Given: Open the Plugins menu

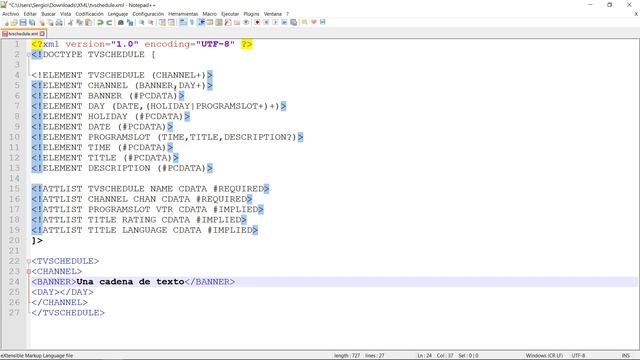Looking at the screenshot, I should pyautogui.click(x=251, y=14).
